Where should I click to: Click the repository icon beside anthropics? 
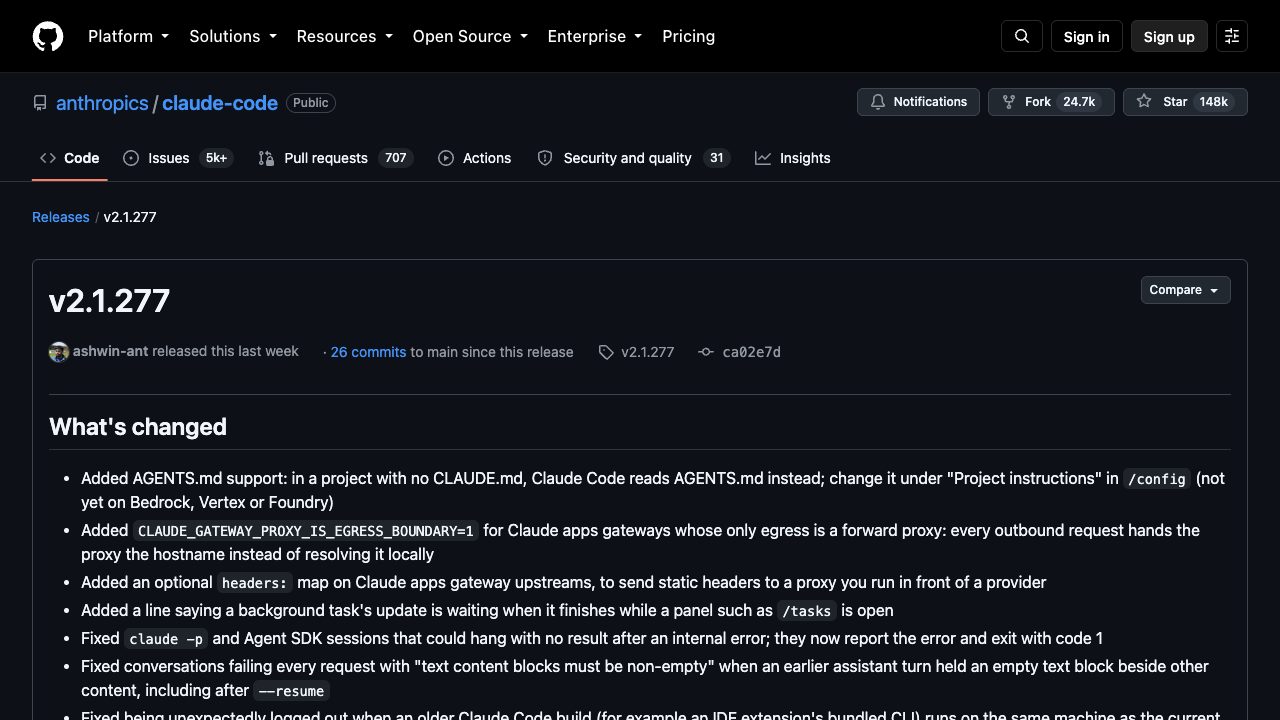click(x=40, y=103)
